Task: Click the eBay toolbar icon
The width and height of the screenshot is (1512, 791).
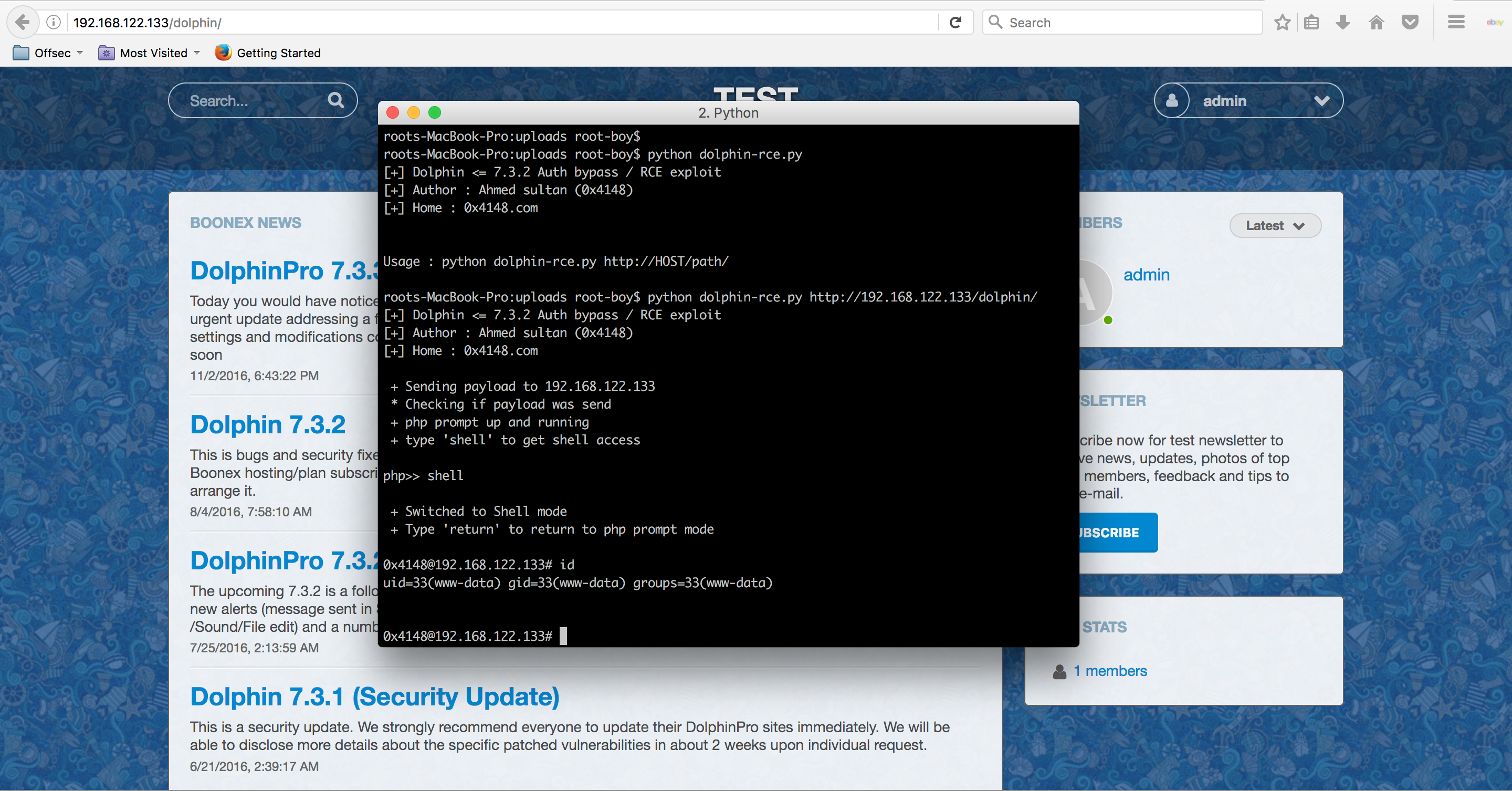Action: pyautogui.click(x=1494, y=22)
